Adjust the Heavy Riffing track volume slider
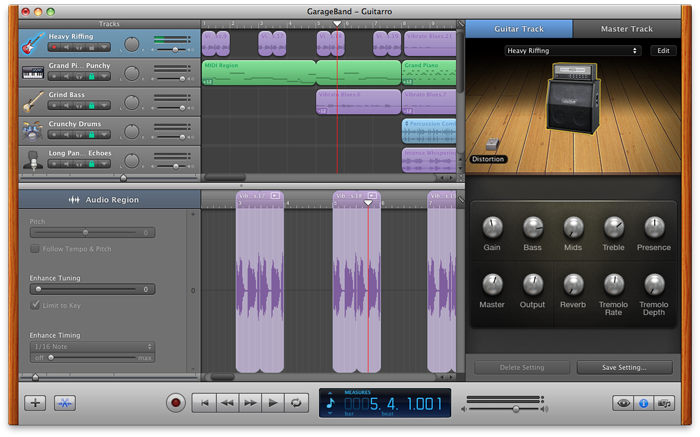700x437 pixels. [x=172, y=50]
